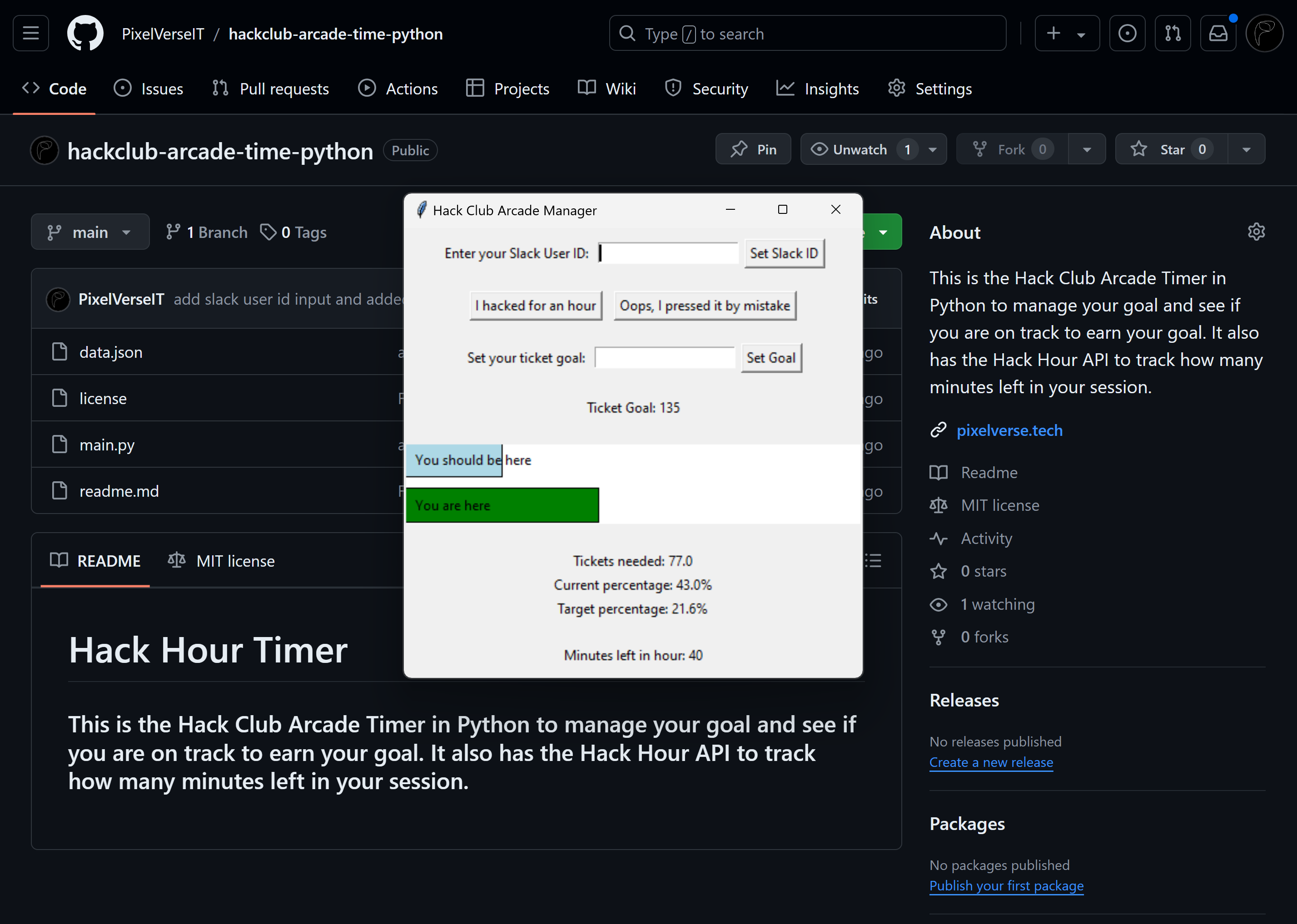The image size is (1297, 924).
Task: Open the main.py file
Action: tap(107, 445)
